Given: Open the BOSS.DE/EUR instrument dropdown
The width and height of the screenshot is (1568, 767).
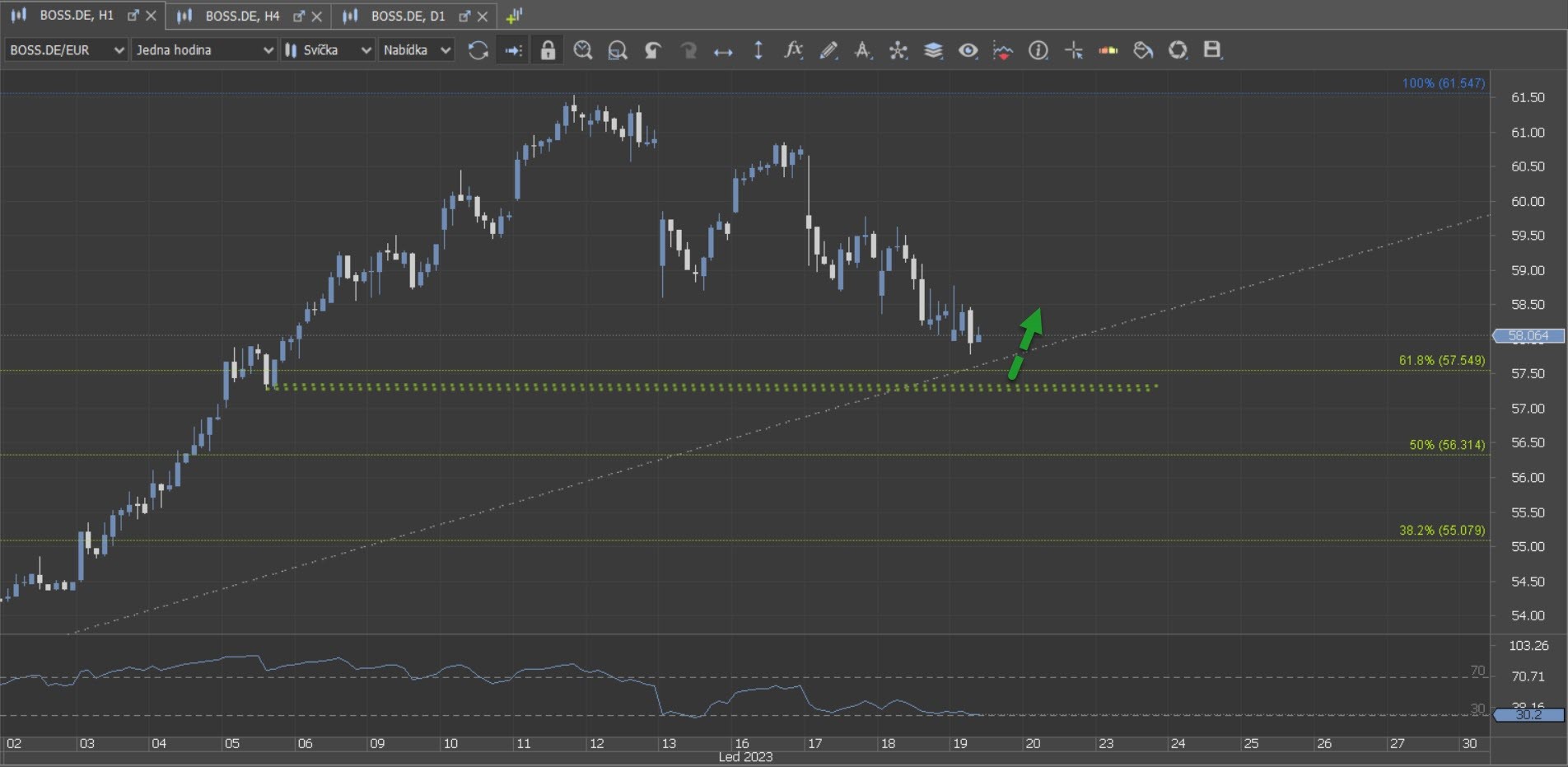Looking at the screenshot, I should tap(66, 50).
